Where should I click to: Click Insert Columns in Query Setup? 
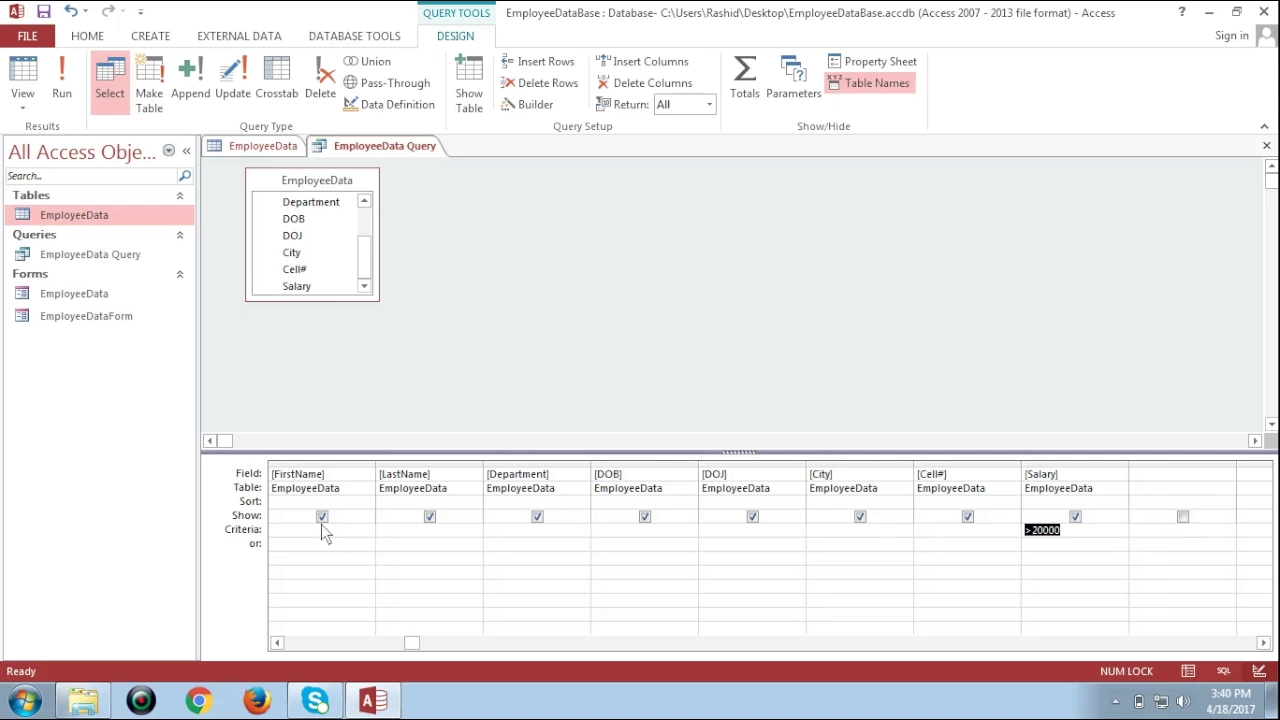[642, 62]
